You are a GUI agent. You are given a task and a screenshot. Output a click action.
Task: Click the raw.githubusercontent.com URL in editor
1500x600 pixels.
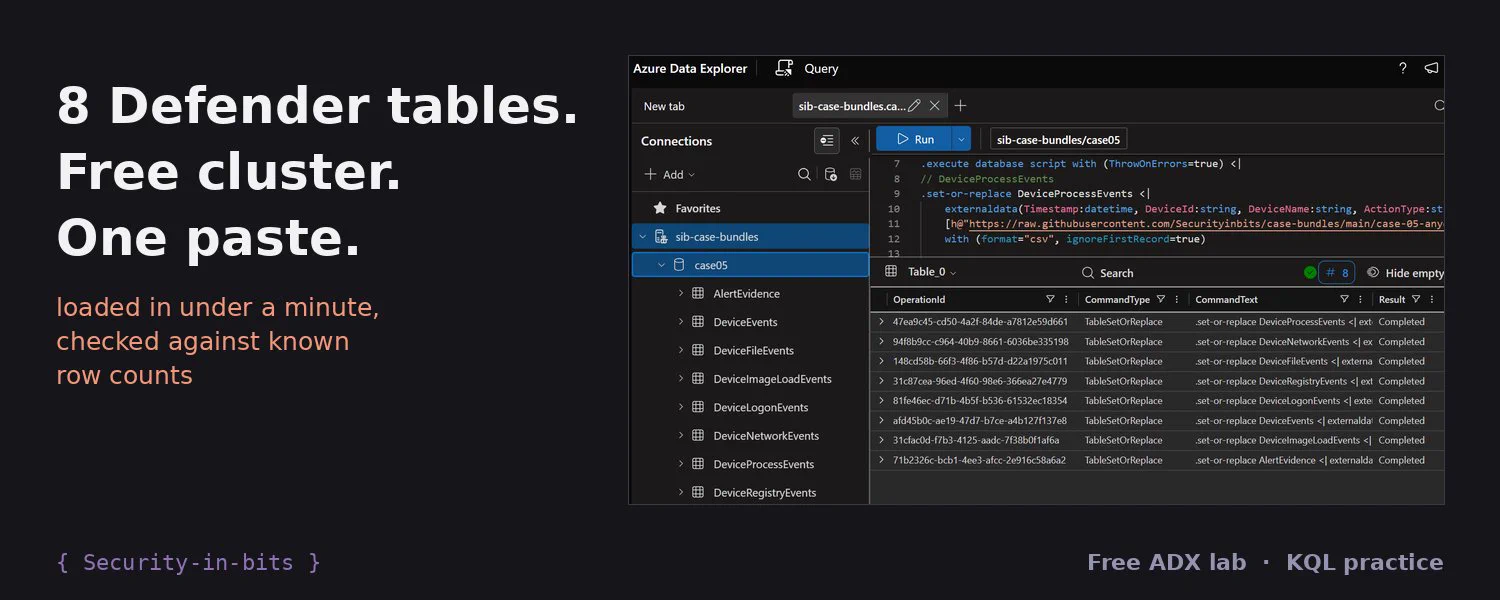tap(1206, 224)
